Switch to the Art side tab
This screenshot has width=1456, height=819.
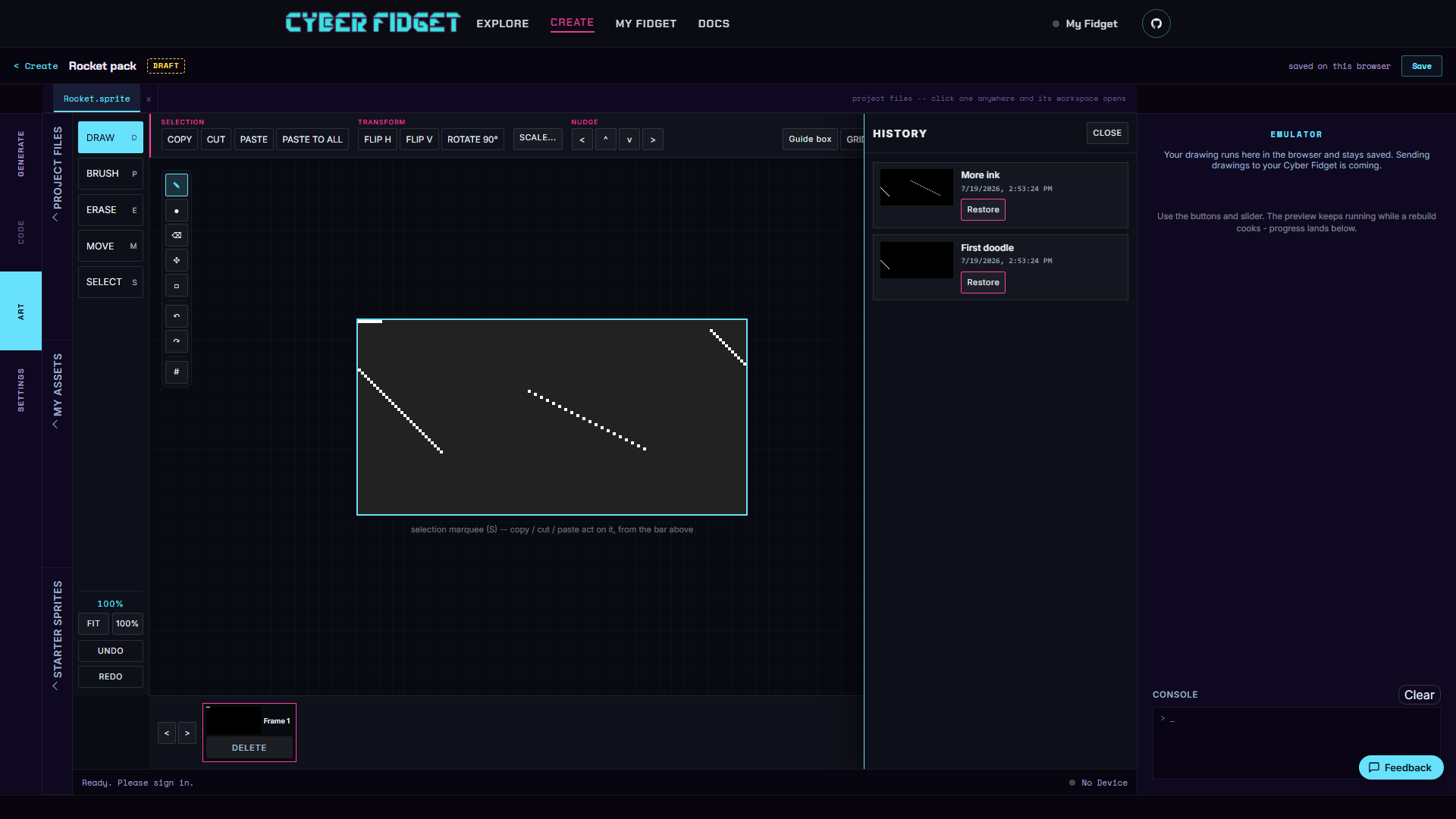20,311
